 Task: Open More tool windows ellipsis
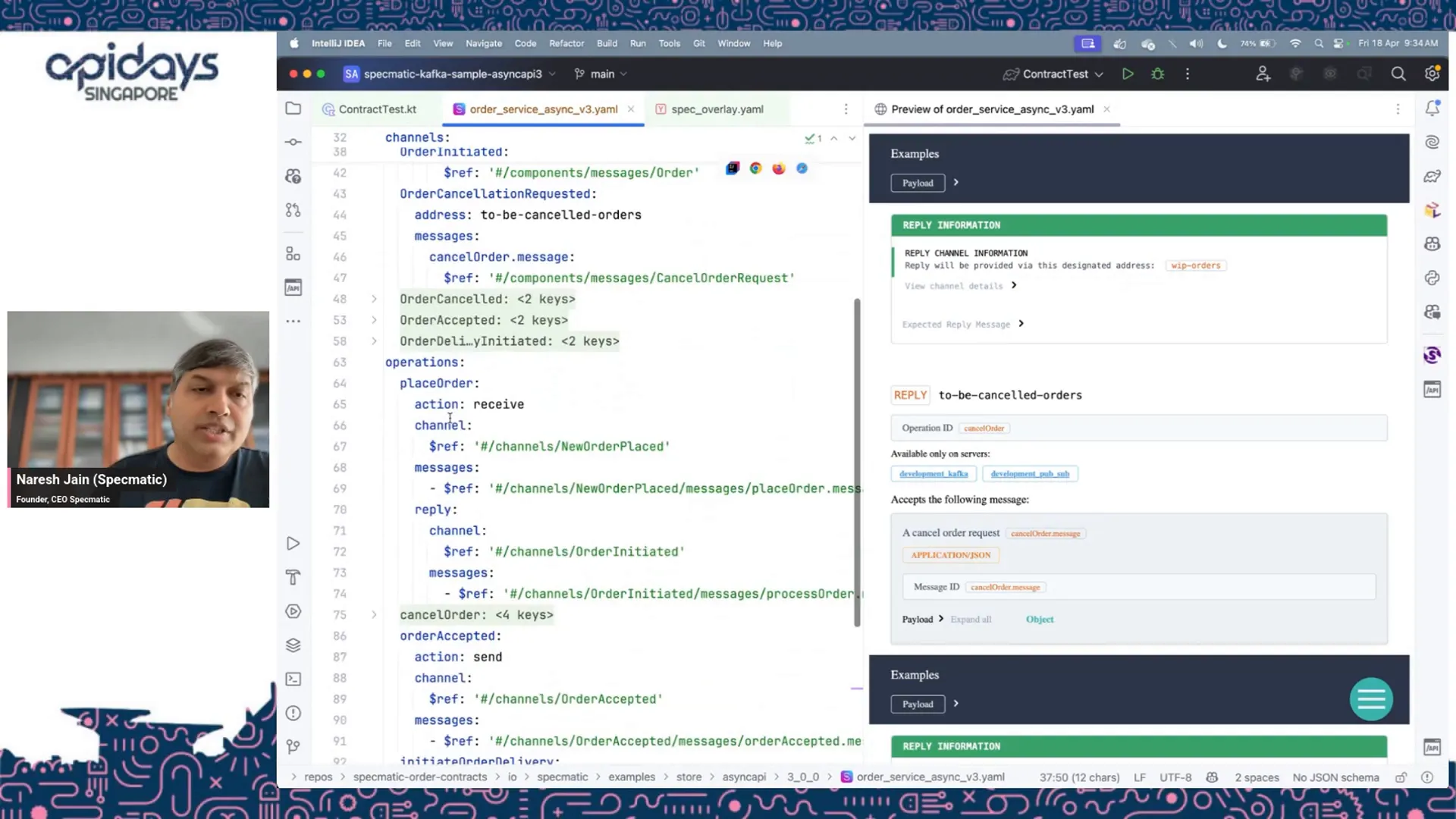[x=293, y=322]
